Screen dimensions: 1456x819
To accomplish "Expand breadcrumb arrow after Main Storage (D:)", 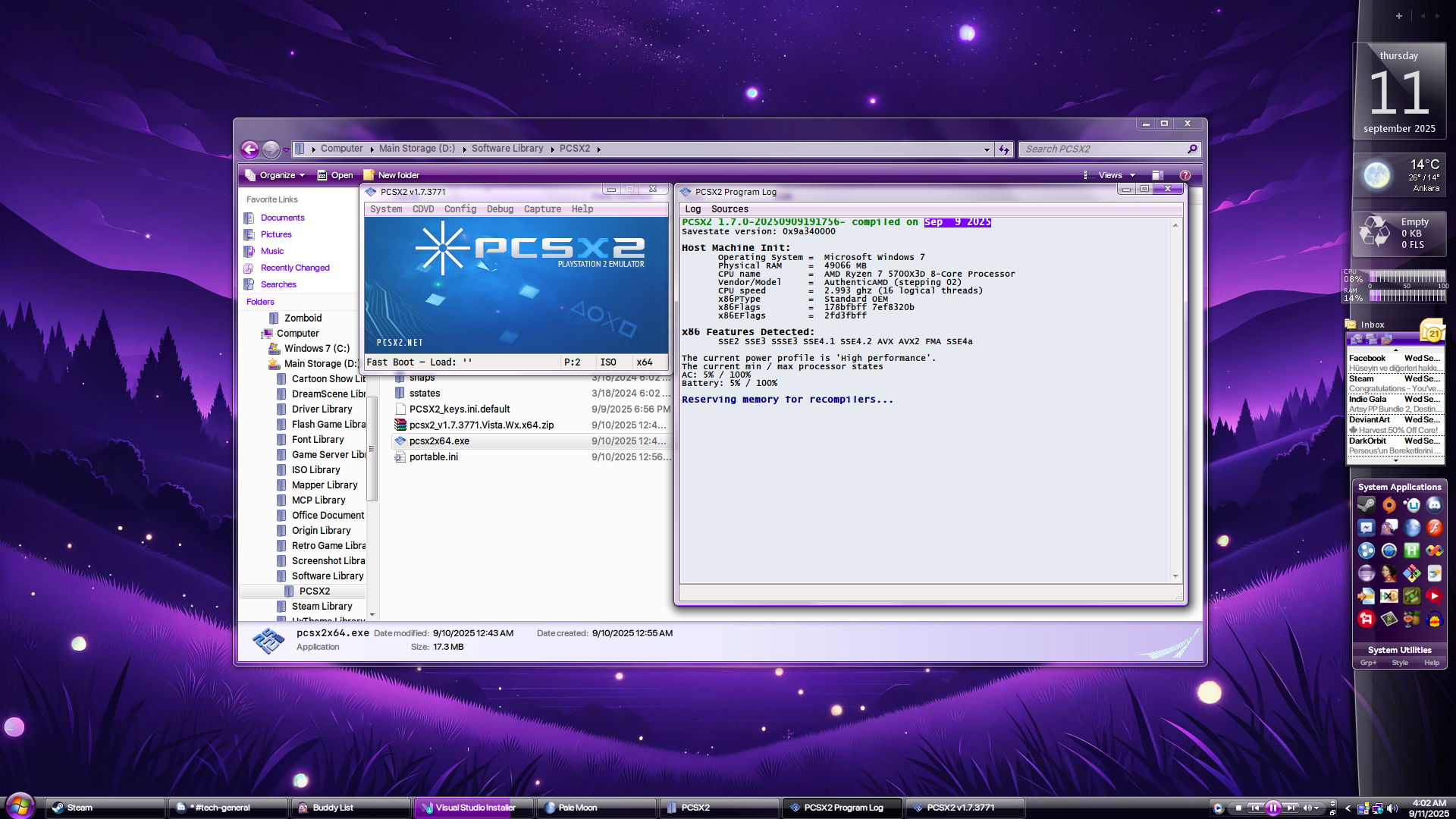I will (464, 149).
